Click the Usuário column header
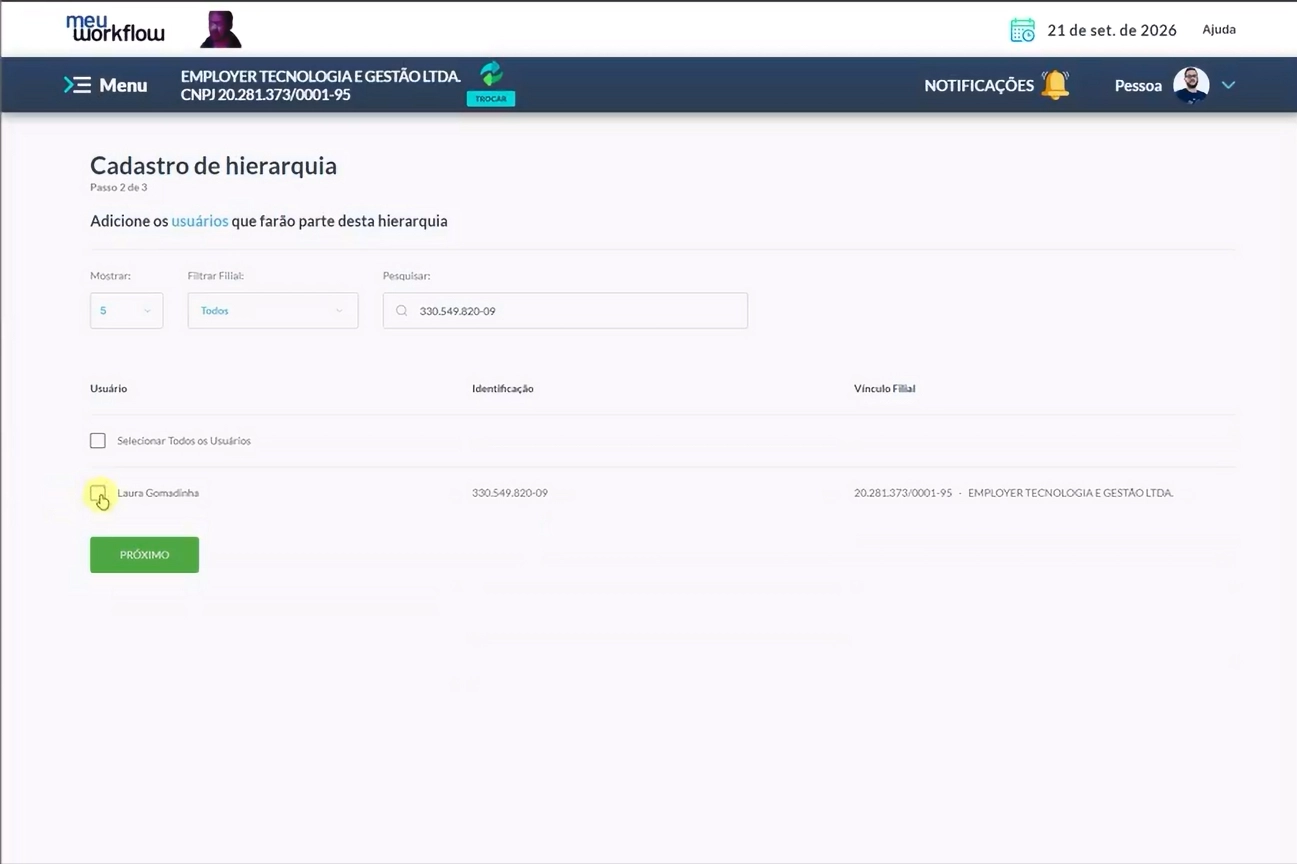The width and height of the screenshot is (1297, 864). 109,388
